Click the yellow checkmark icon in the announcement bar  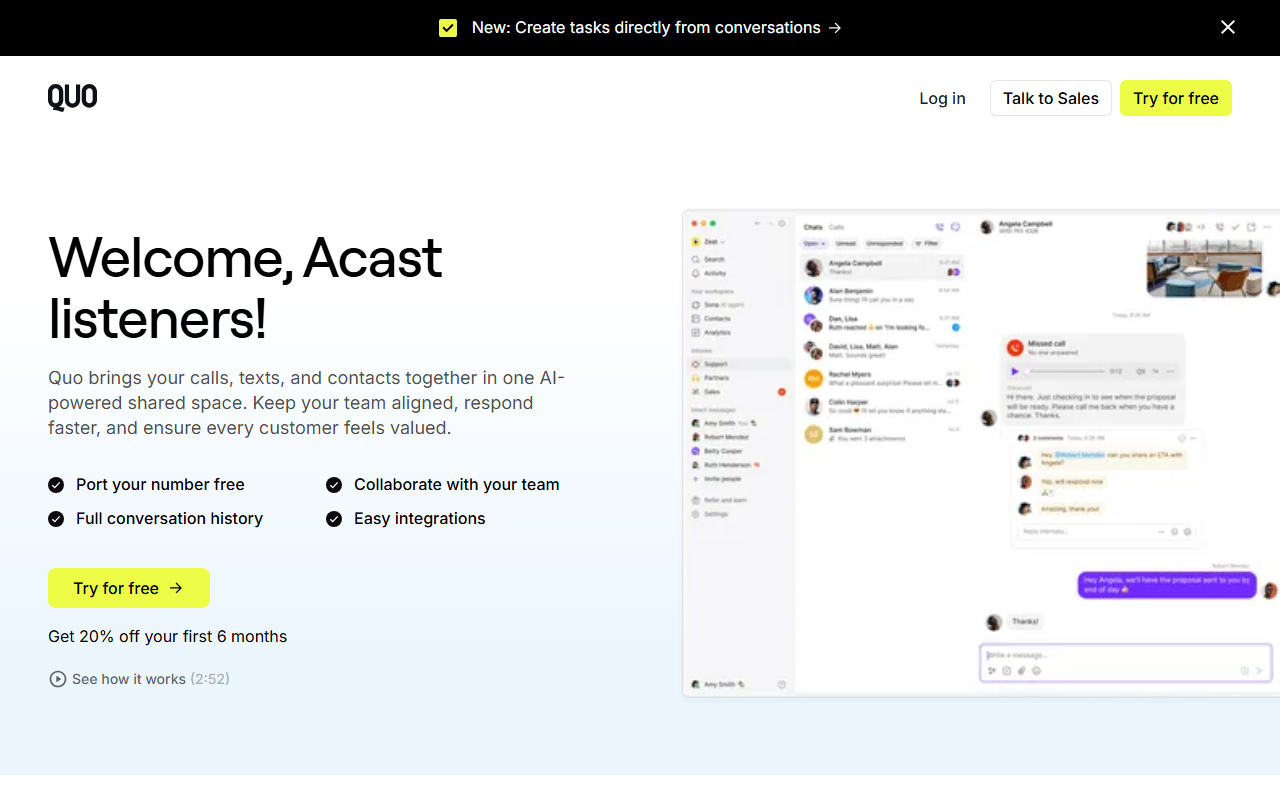click(x=448, y=28)
